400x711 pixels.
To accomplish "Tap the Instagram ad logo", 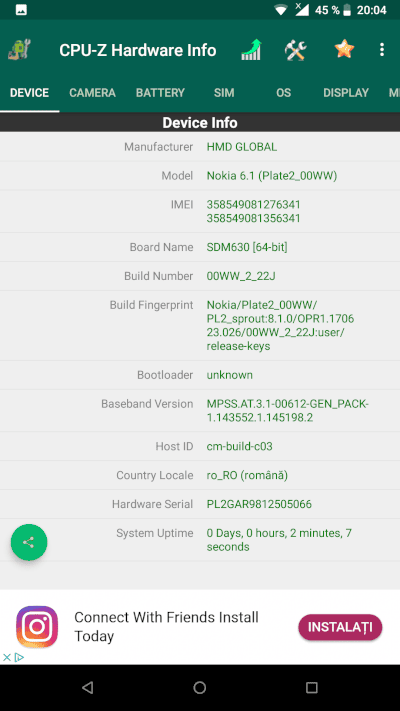I will tap(37, 627).
